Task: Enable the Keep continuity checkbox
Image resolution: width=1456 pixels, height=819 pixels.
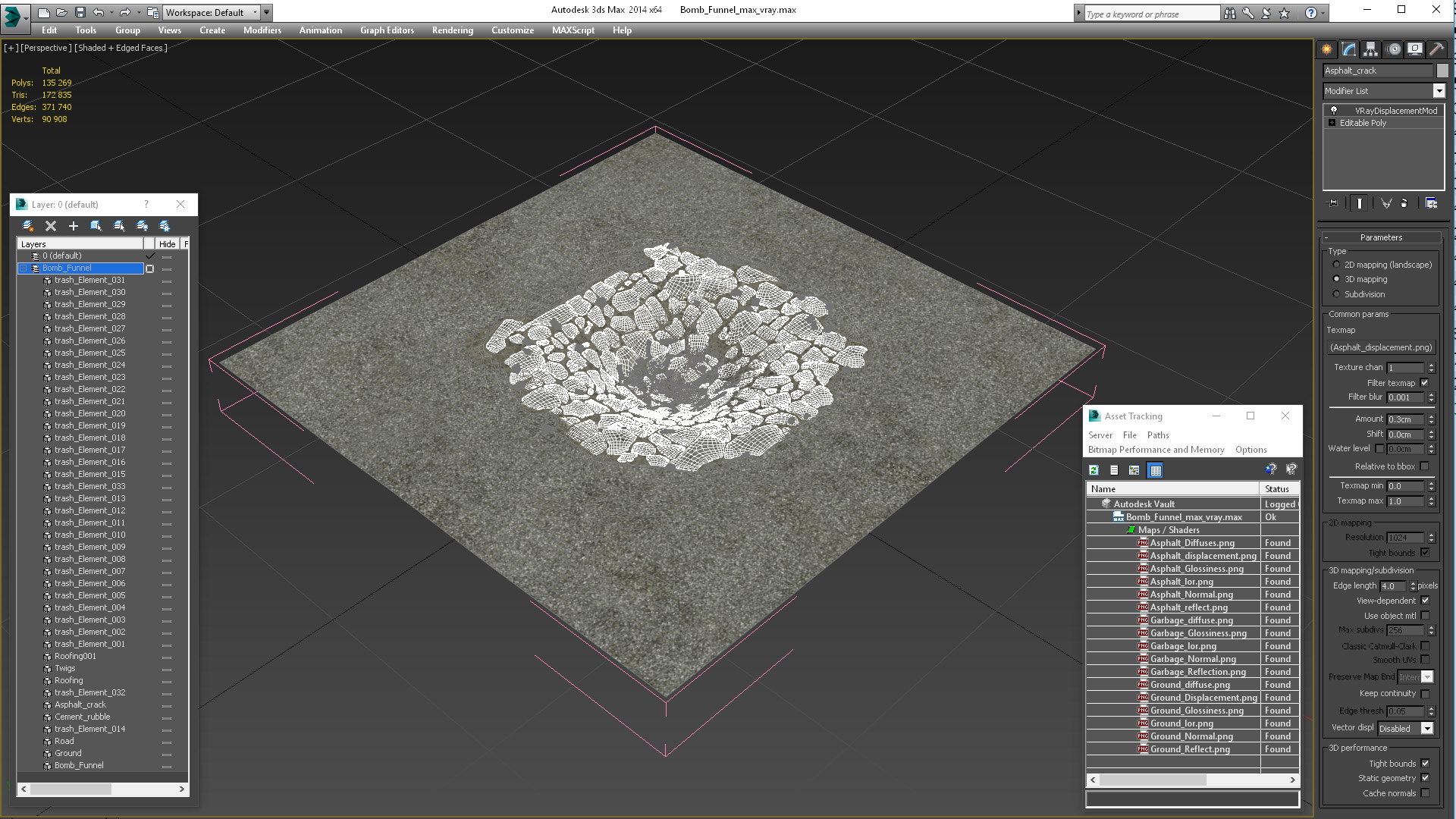Action: coord(1425,694)
